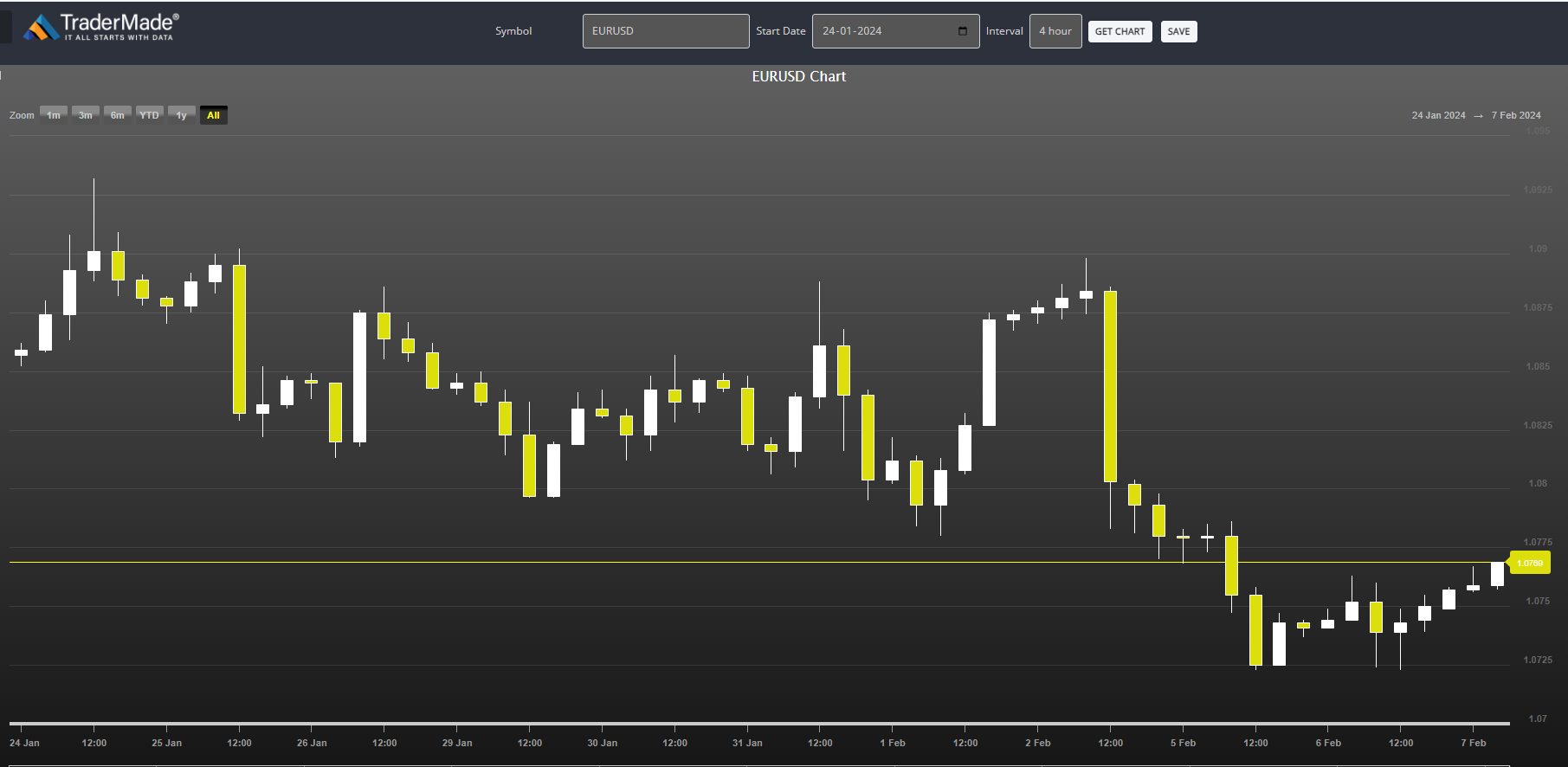Viewport: 1568px width, 767px height.
Task: Click the 26 Jan time axis label
Action: coord(312,743)
